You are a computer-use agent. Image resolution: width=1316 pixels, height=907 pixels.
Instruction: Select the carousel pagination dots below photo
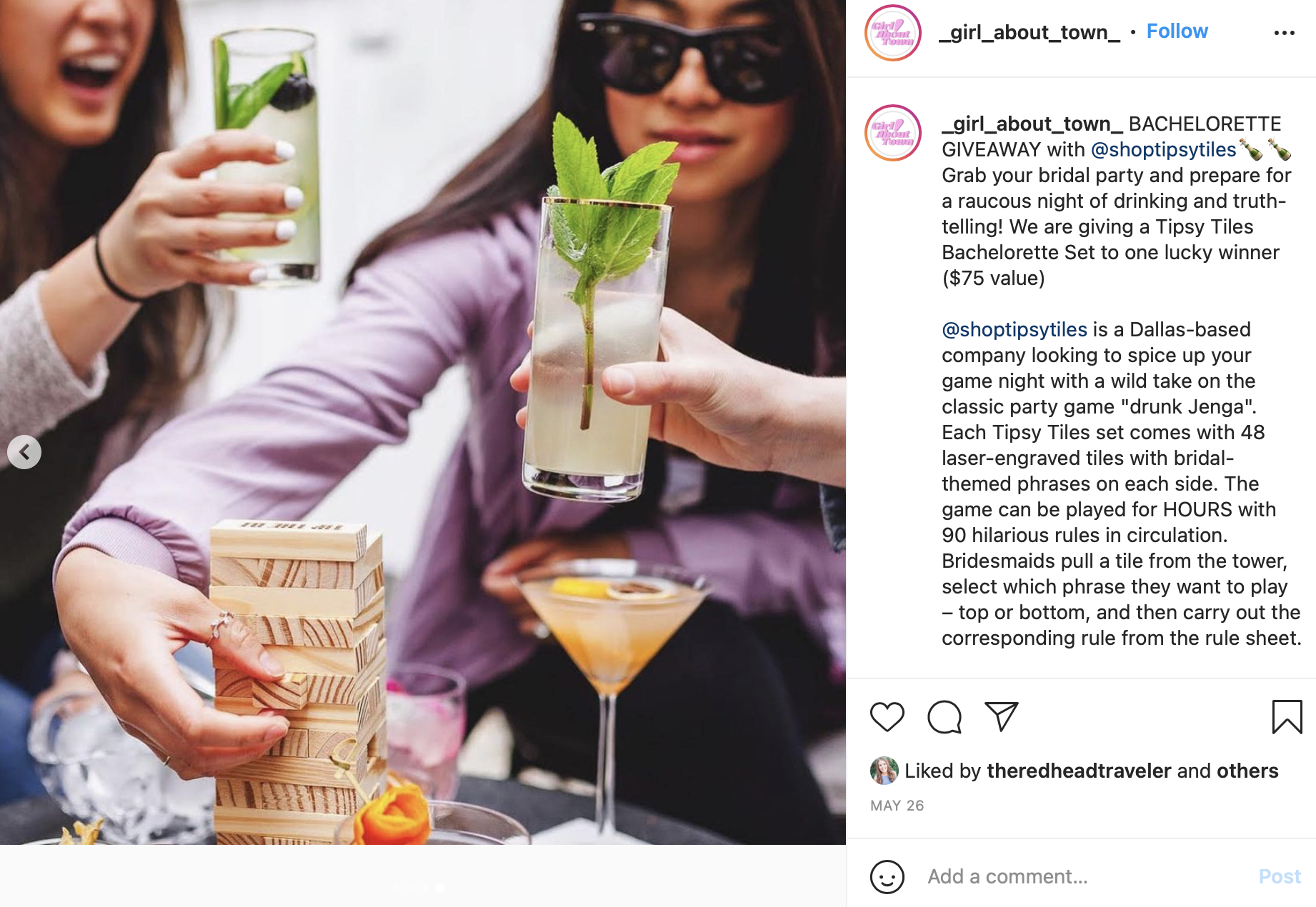click(419, 887)
